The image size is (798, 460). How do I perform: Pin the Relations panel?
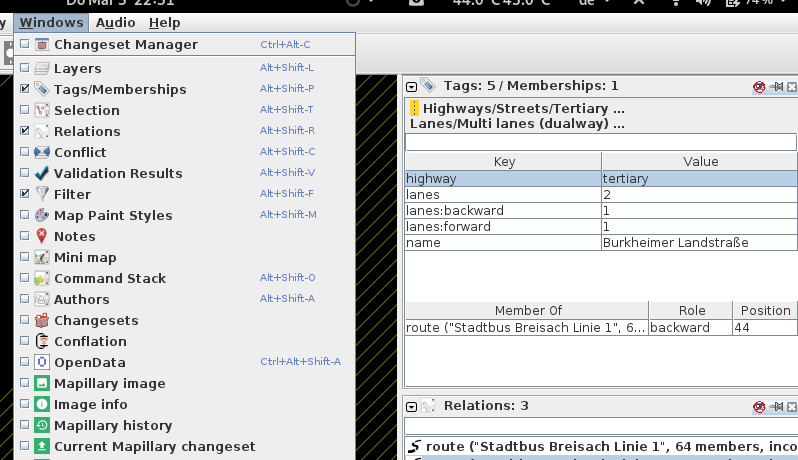777,407
